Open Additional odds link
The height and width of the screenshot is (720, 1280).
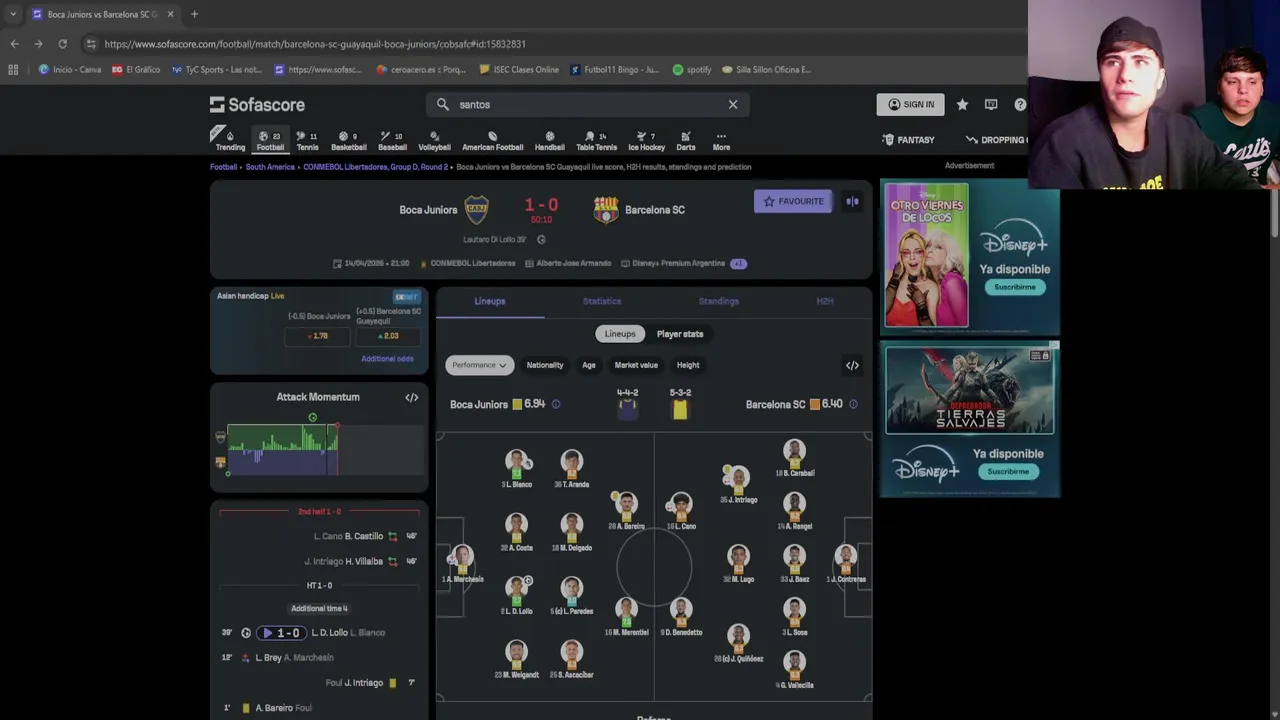tap(387, 359)
